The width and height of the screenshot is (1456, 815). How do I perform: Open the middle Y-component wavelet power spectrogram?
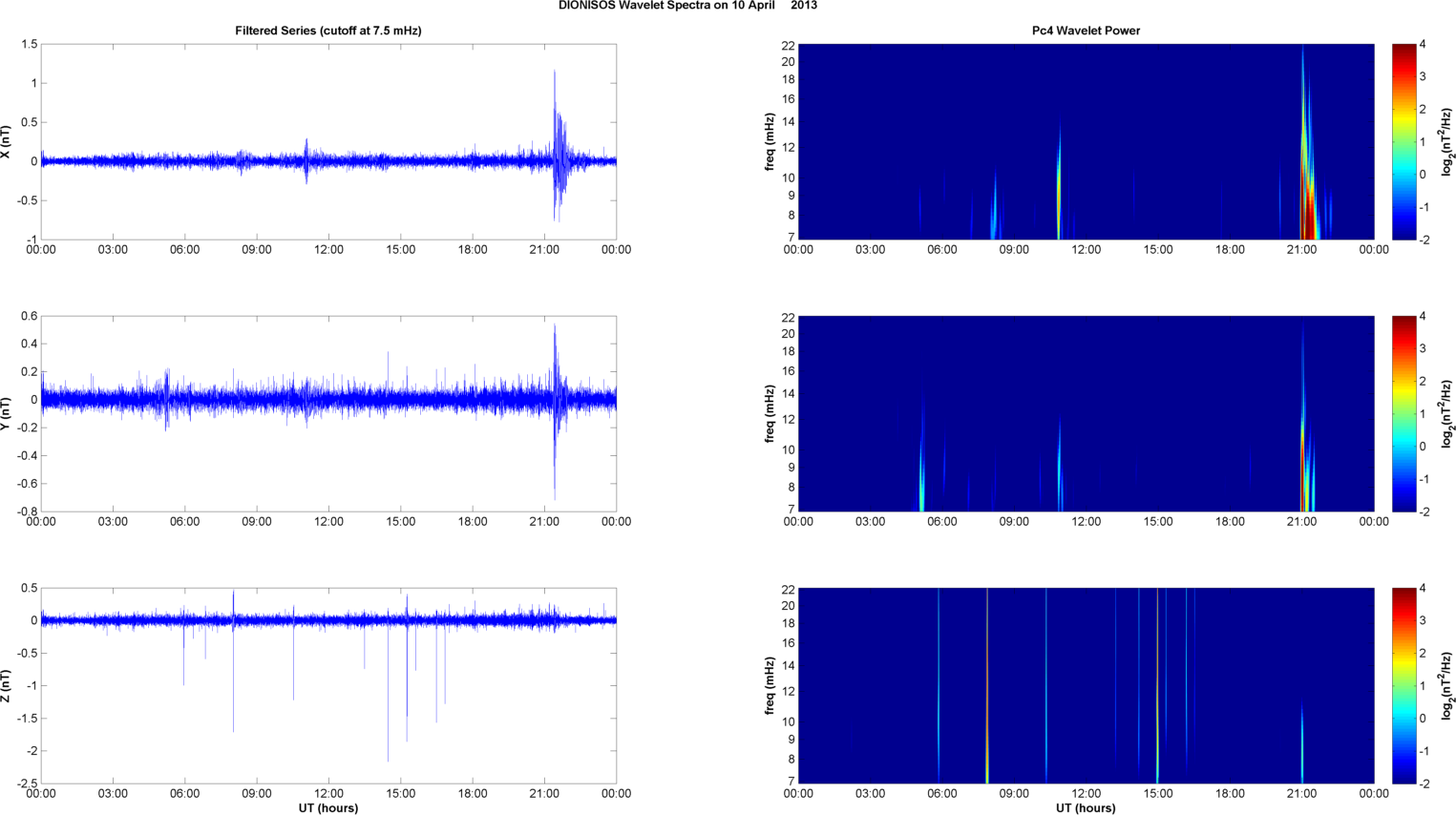(1086, 413)
